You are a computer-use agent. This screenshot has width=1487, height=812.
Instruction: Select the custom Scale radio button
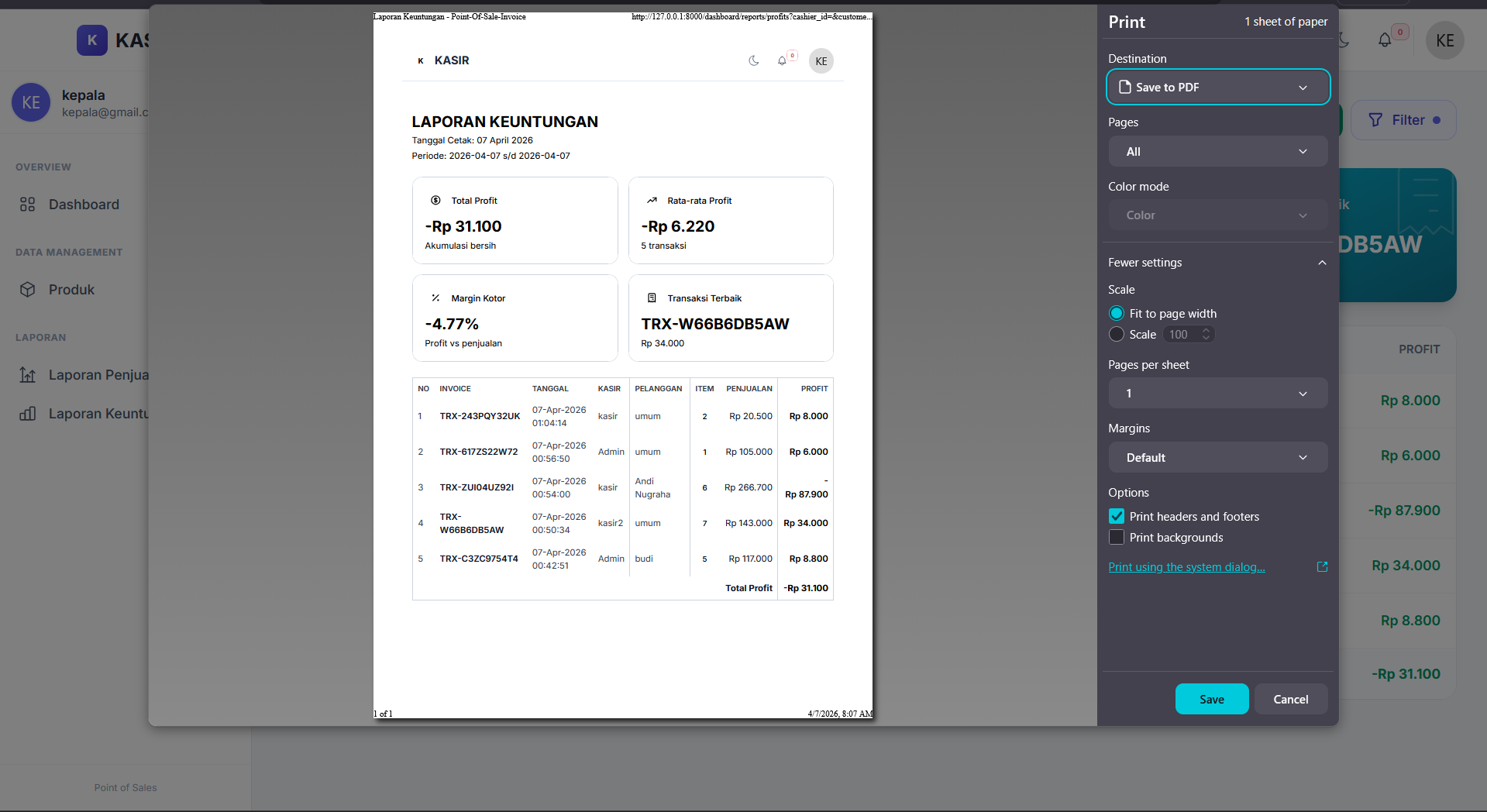[x=1117, y=334]
